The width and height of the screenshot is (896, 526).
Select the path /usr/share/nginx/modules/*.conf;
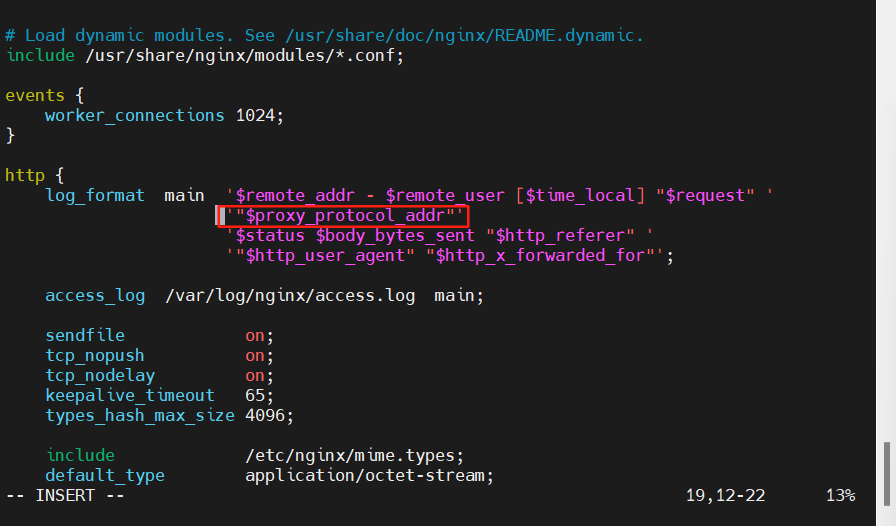[245, 55]
